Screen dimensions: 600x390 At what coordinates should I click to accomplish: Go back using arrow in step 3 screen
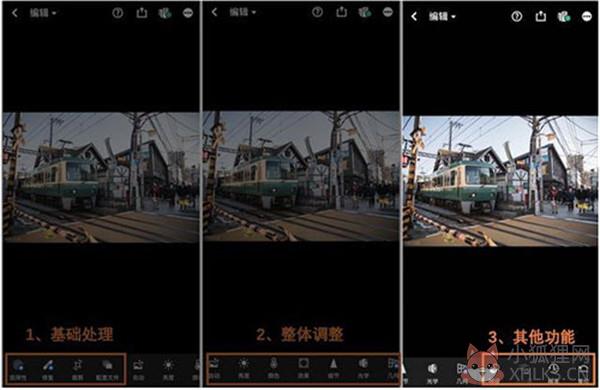(x=414, y=16)
